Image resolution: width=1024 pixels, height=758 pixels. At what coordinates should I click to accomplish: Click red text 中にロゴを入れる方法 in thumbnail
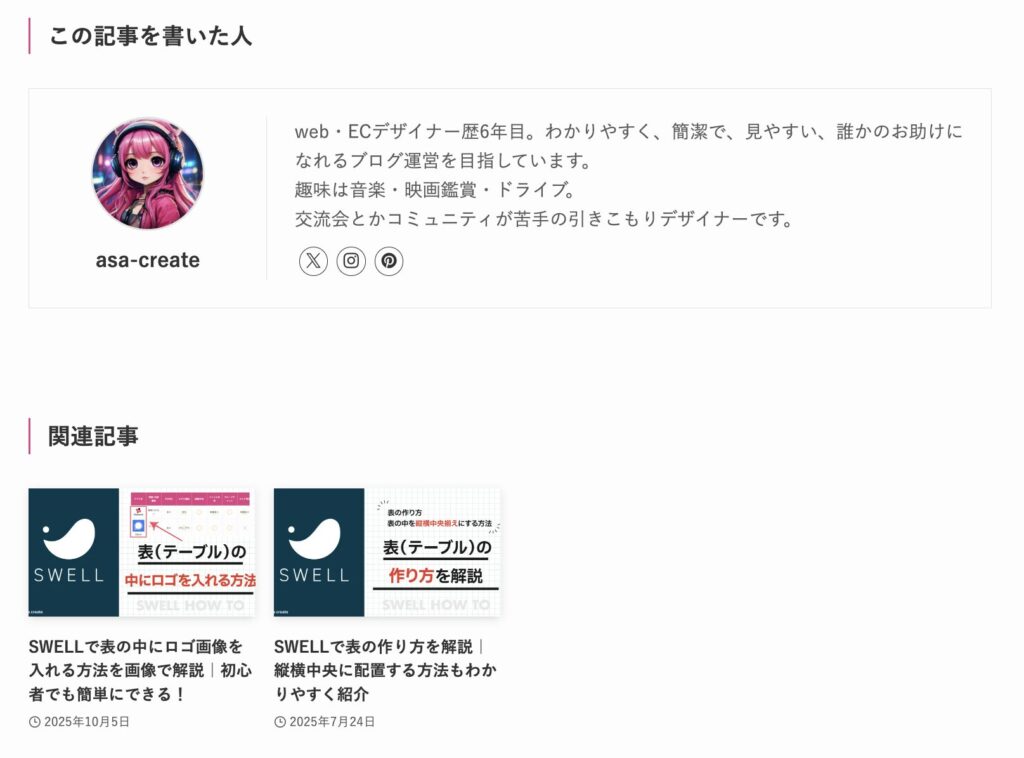click(190, 580)
